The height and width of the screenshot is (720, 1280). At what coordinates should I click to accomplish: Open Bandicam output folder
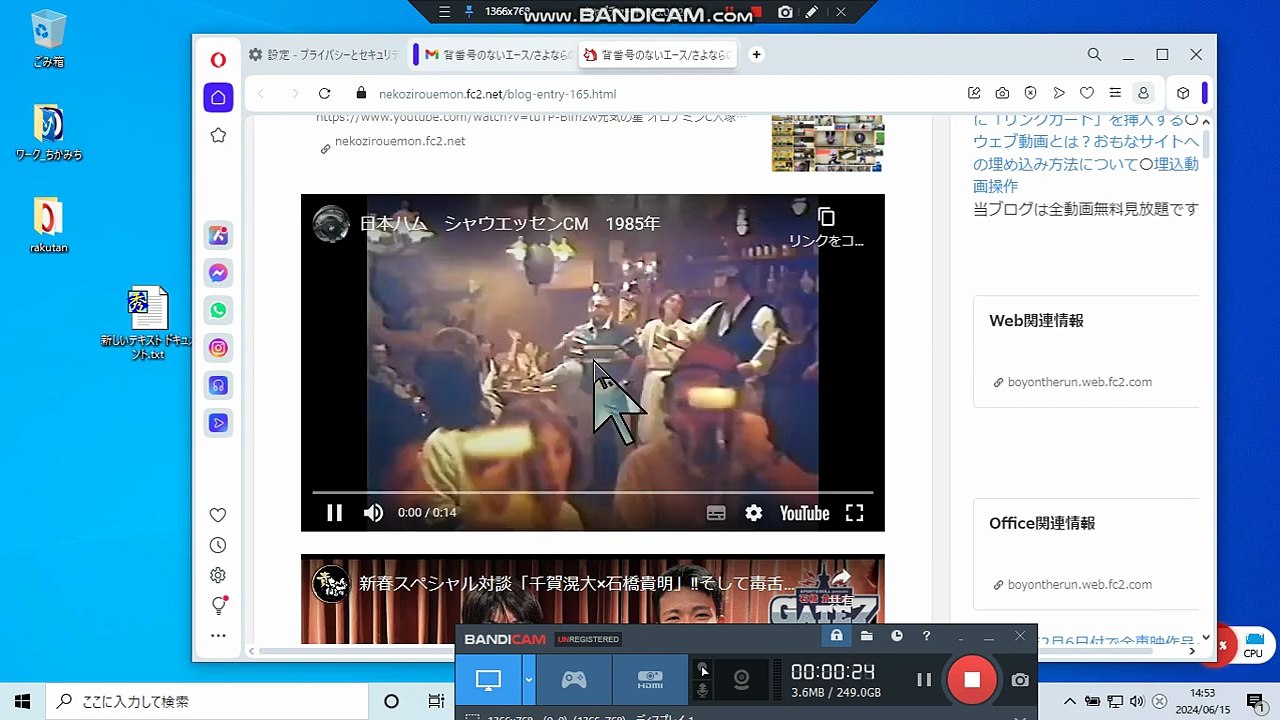pyautogui.click(x=867, y=636)
